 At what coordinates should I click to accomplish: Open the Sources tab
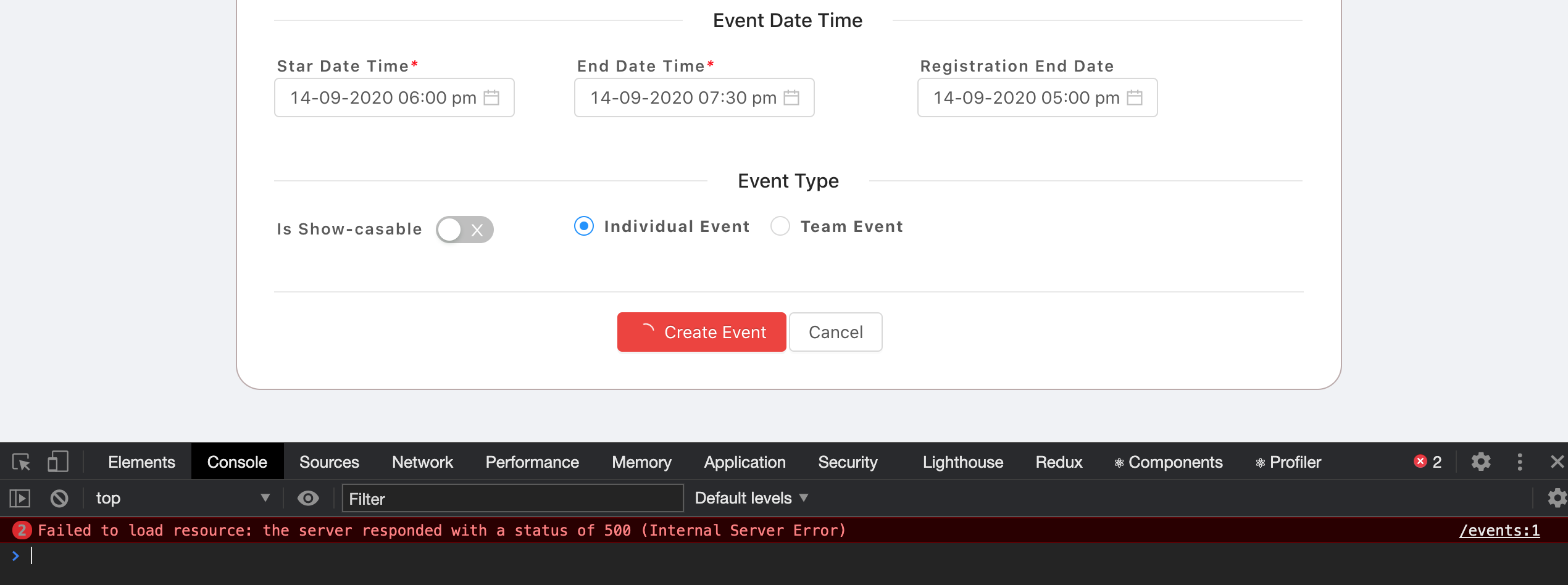pyautogui.click(x=329, y=462)
